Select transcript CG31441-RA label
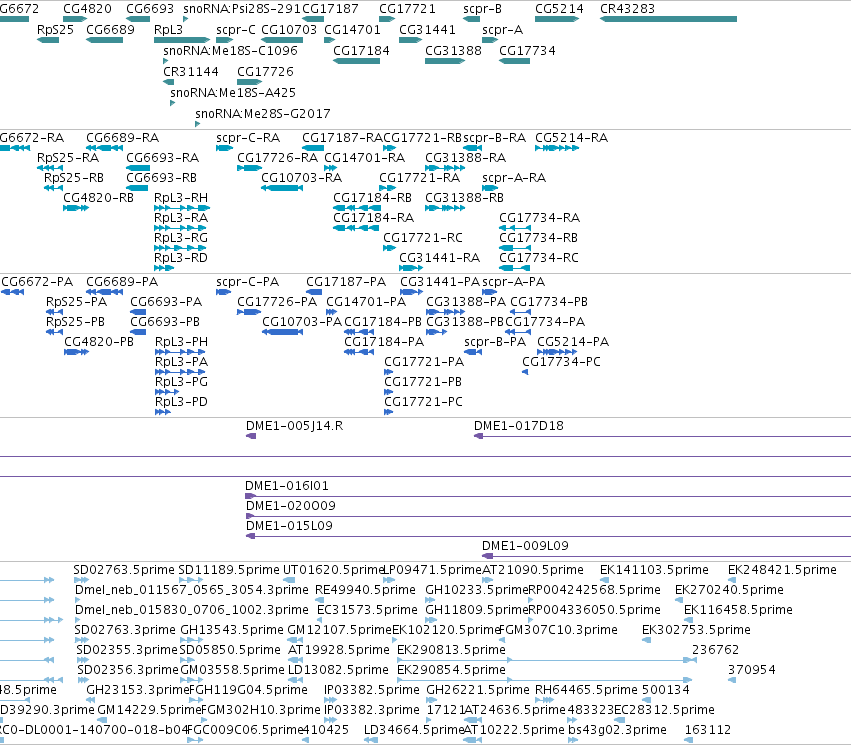Image resolution: width=851 pixels, height=745 pixels. (440, 258)
